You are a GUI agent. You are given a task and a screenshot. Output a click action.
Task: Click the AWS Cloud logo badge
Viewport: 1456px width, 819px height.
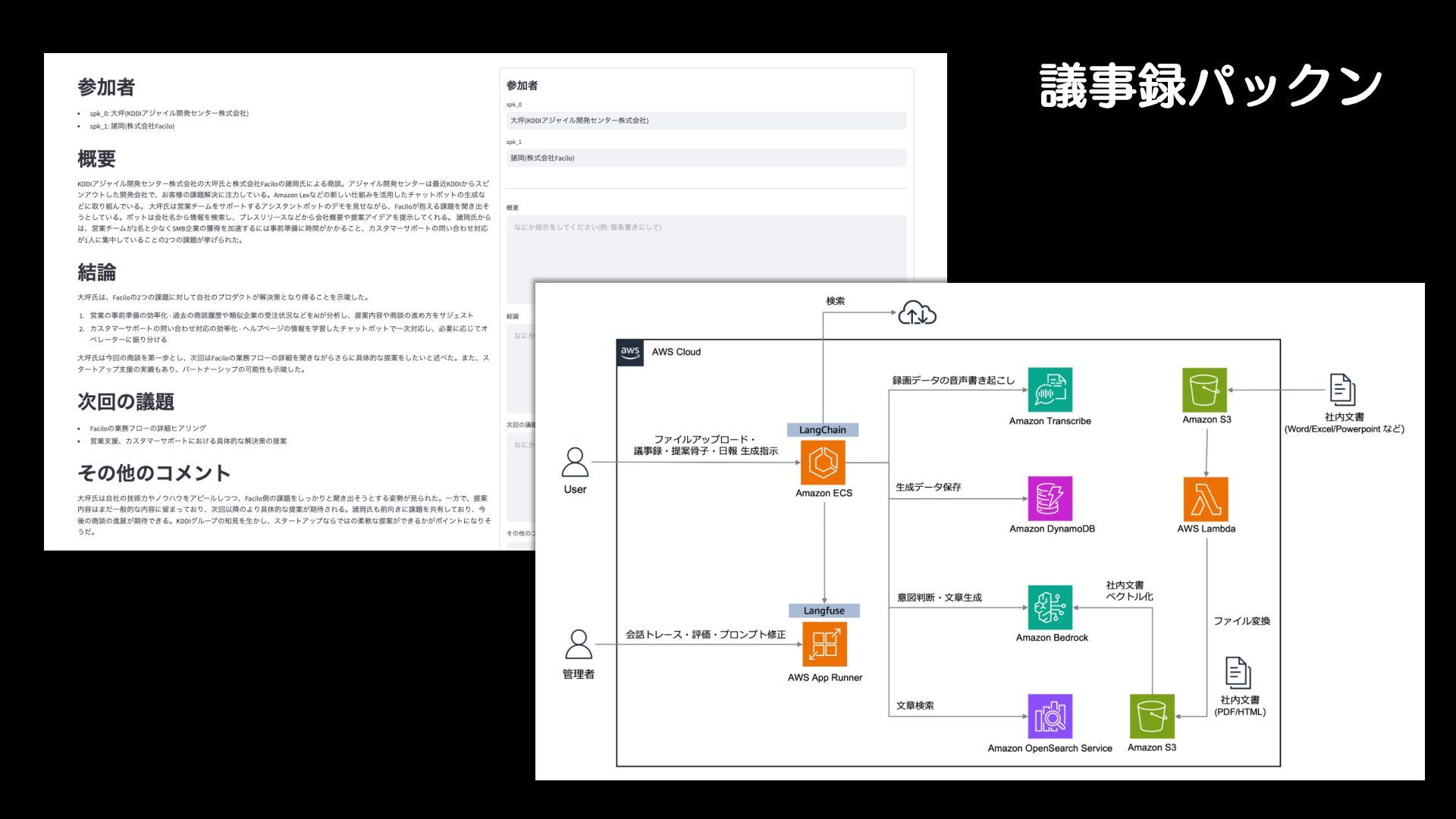(x=630, y=352)
